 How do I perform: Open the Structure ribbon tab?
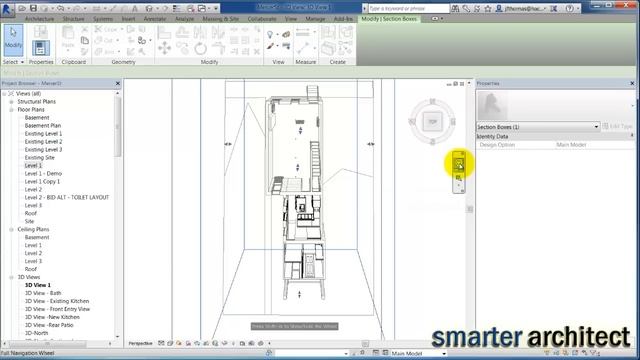[73, 19]
